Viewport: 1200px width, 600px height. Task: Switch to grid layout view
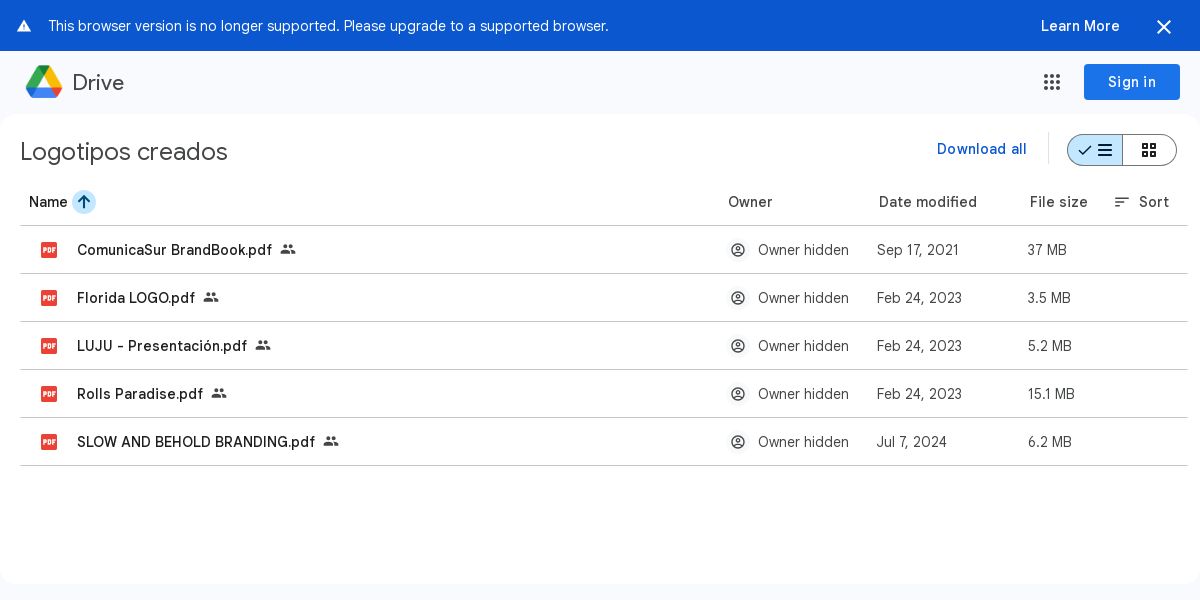[1149, 150]
